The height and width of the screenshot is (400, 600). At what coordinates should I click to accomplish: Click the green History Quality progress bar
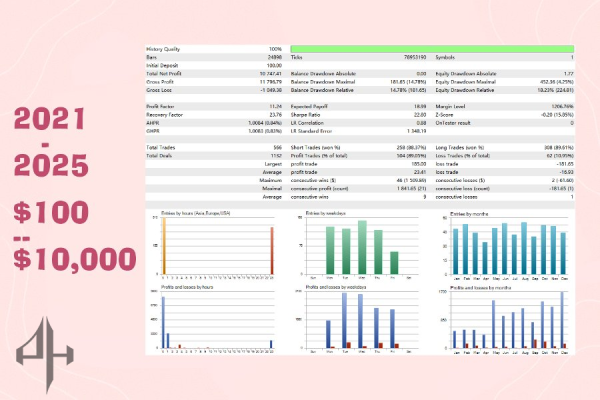[431, 48]
